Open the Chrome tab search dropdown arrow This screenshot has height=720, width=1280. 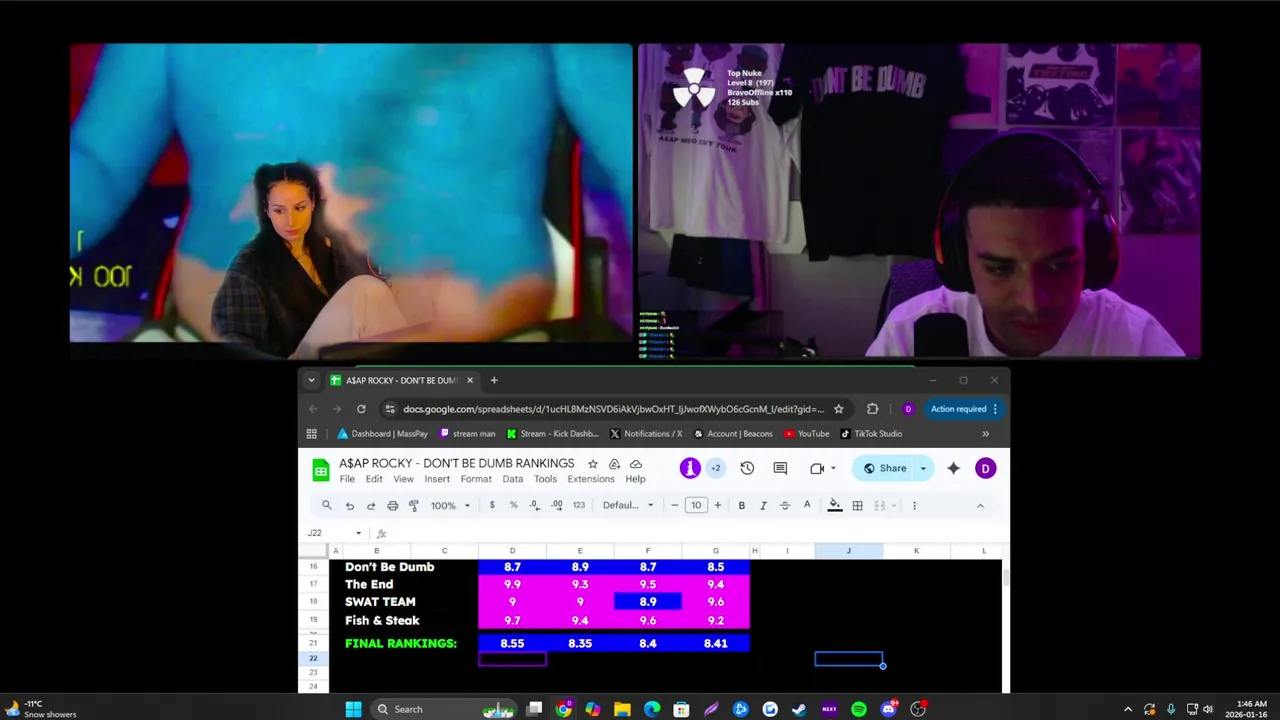tap(311, 380)
